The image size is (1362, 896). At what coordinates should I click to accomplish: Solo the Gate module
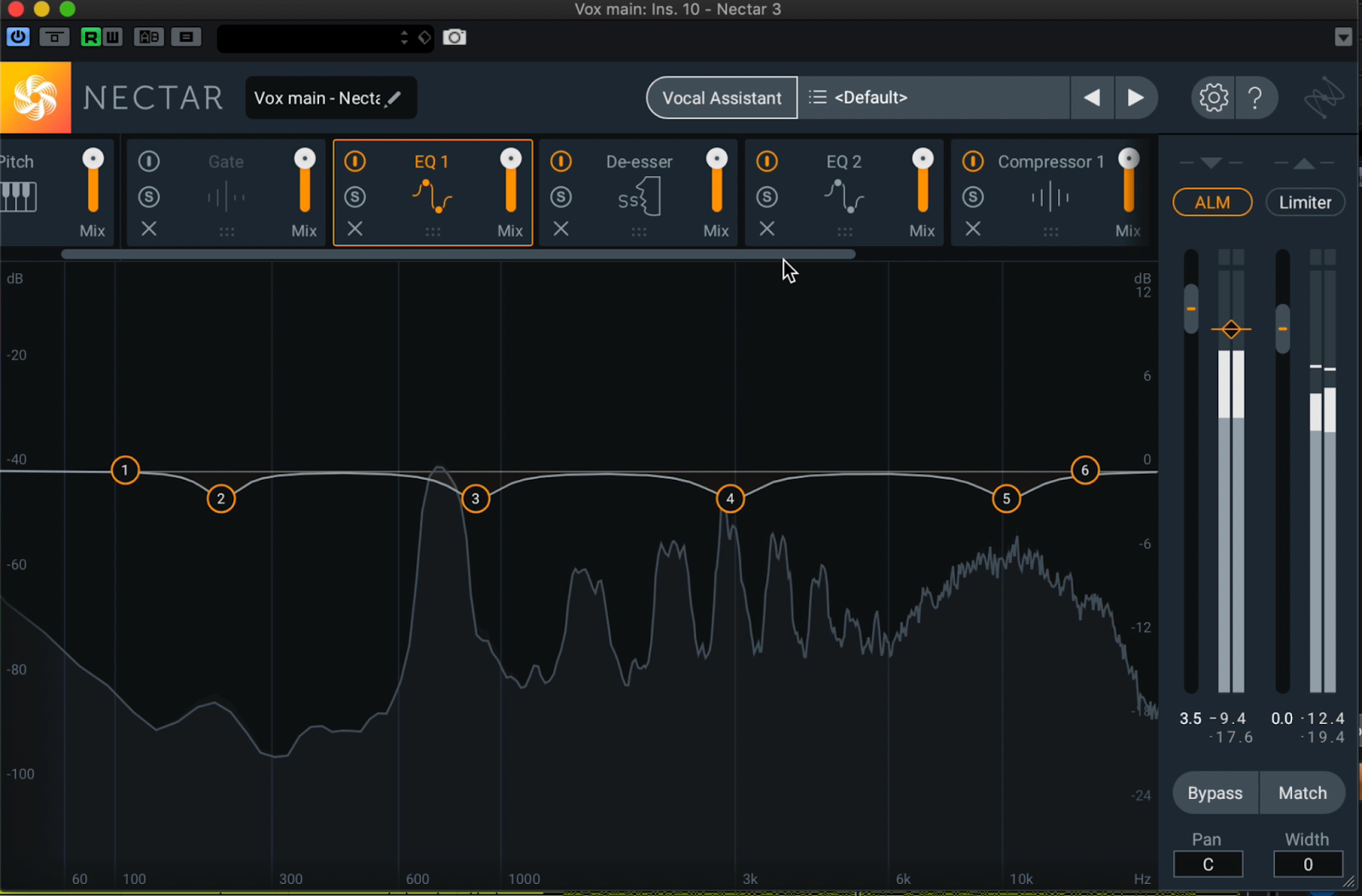[149, 197]
